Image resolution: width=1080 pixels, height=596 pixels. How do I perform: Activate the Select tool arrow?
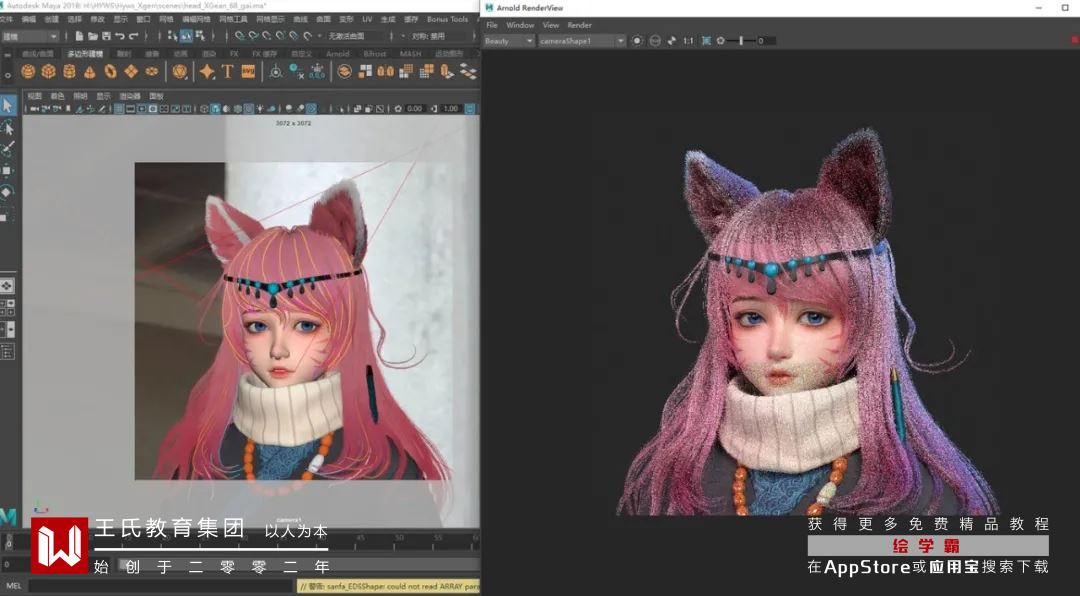click(x=7, y=105)
